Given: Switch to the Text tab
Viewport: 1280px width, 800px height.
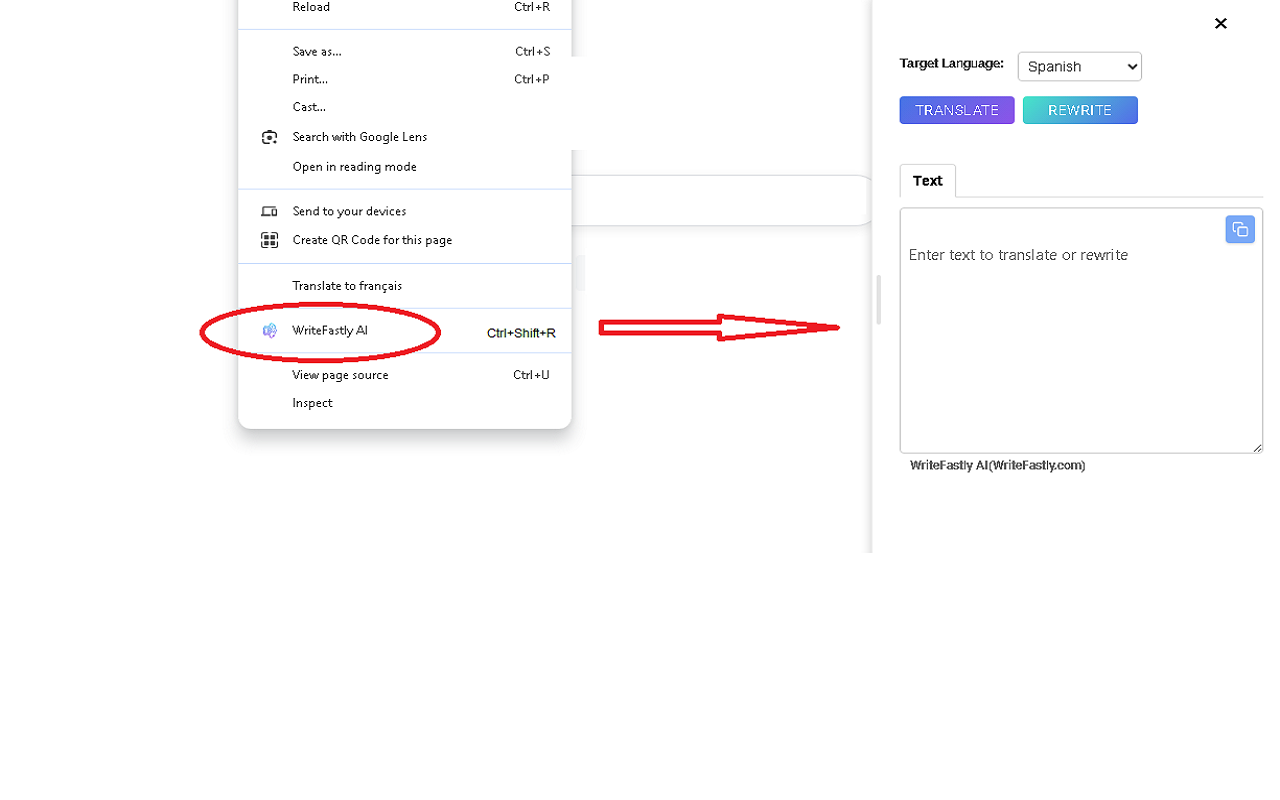Looking at the screenshot, I should click(x=927, y=181).
